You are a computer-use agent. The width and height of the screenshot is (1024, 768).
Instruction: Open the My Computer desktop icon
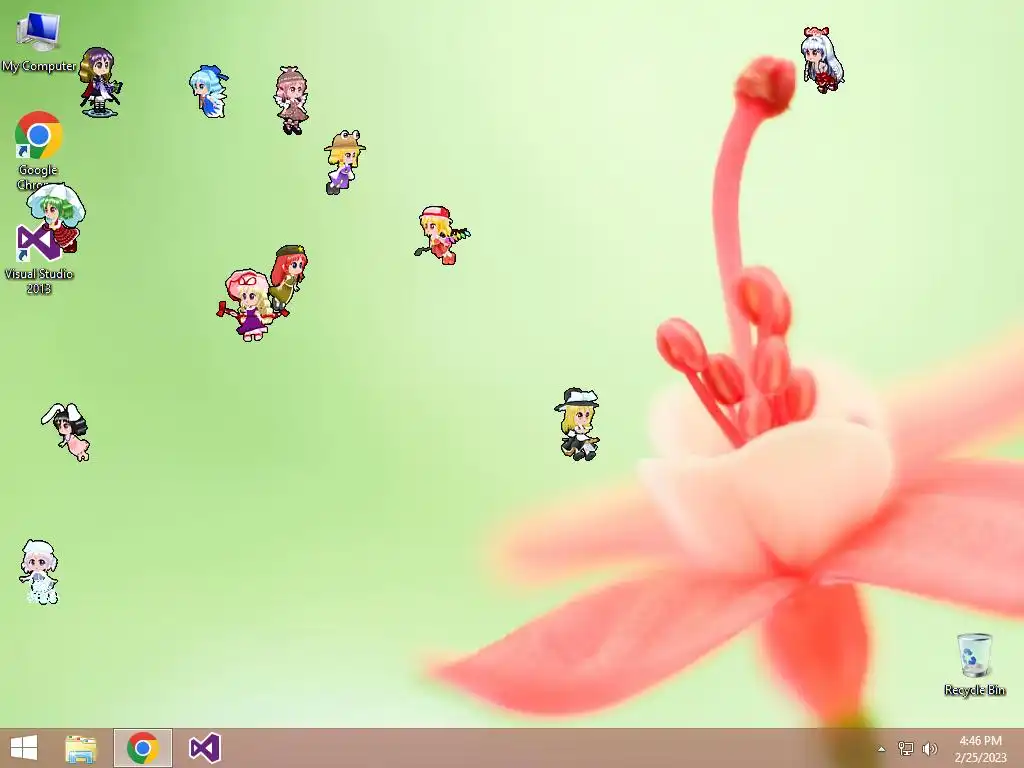pyautogui.click(x=38, y=42)
